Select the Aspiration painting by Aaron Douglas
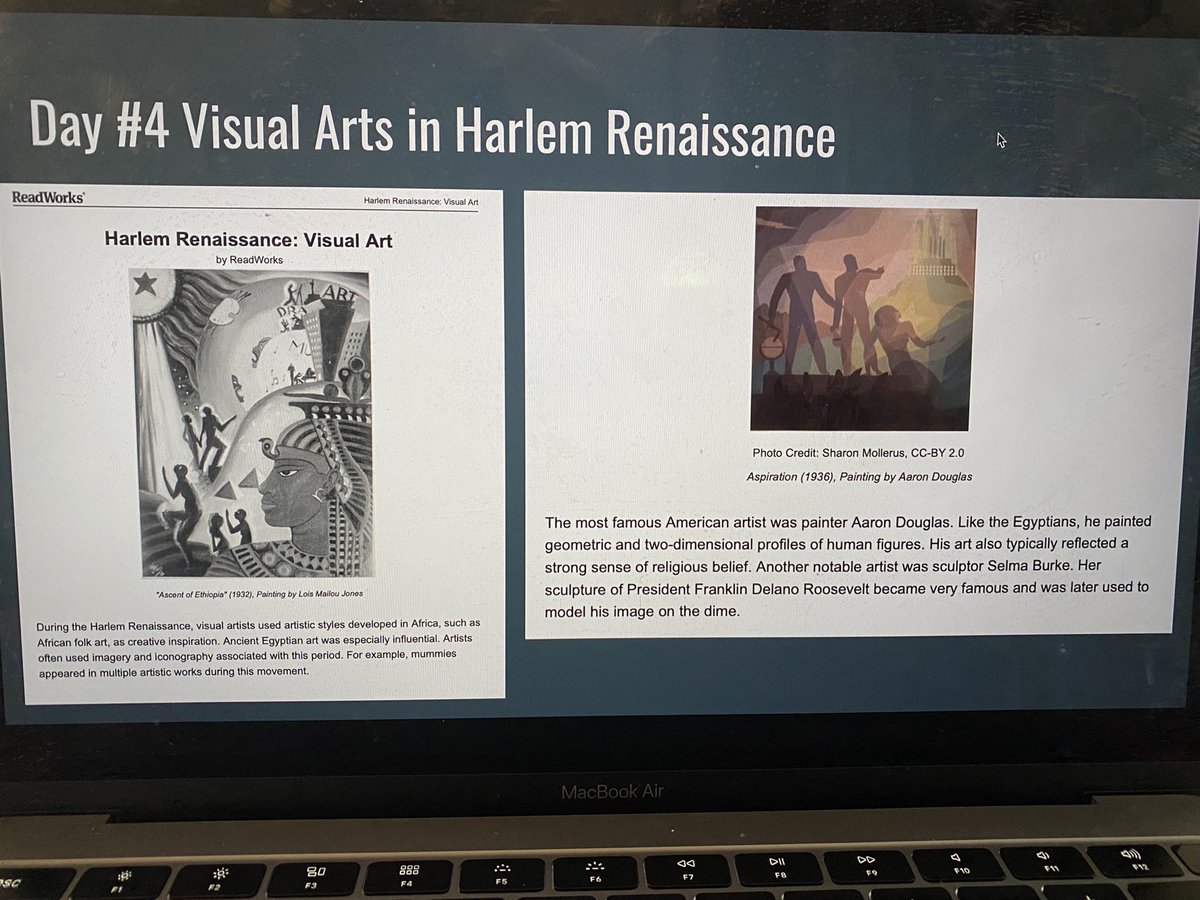Image resolution: width=1200 pixels, height=900 pixels. (865, 318)
